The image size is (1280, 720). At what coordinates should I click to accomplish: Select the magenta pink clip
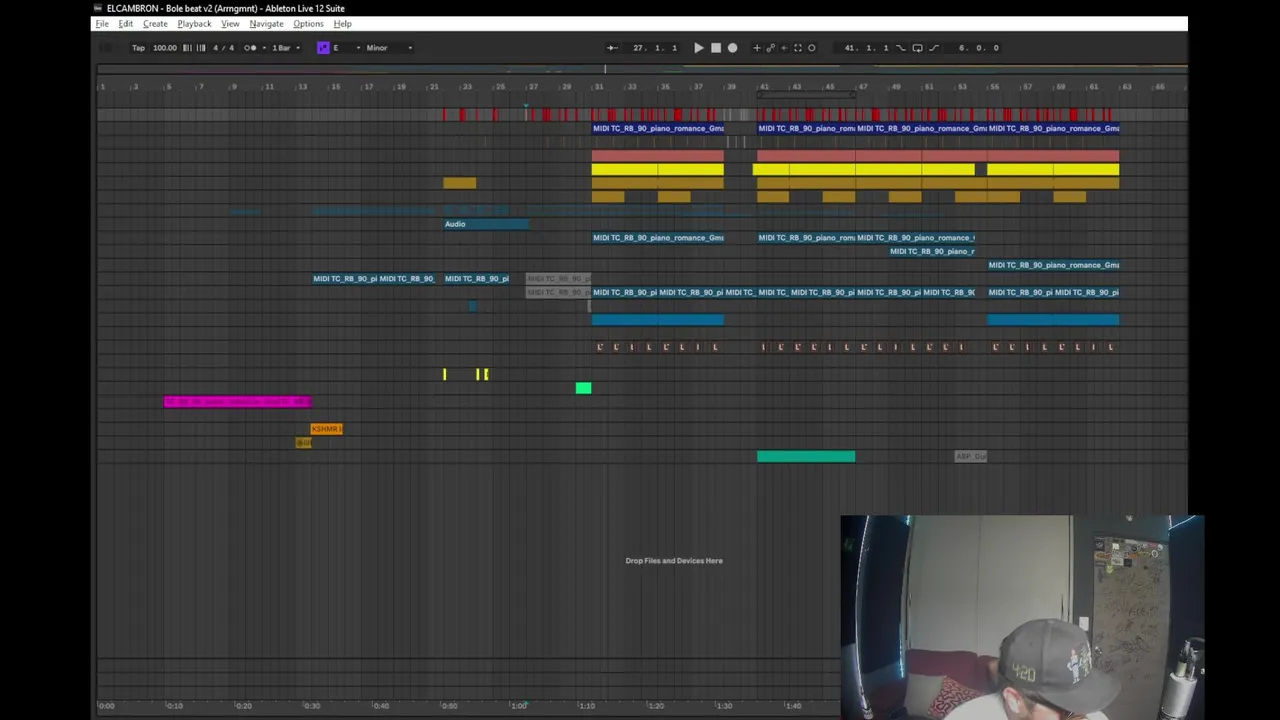click(238, 402)
